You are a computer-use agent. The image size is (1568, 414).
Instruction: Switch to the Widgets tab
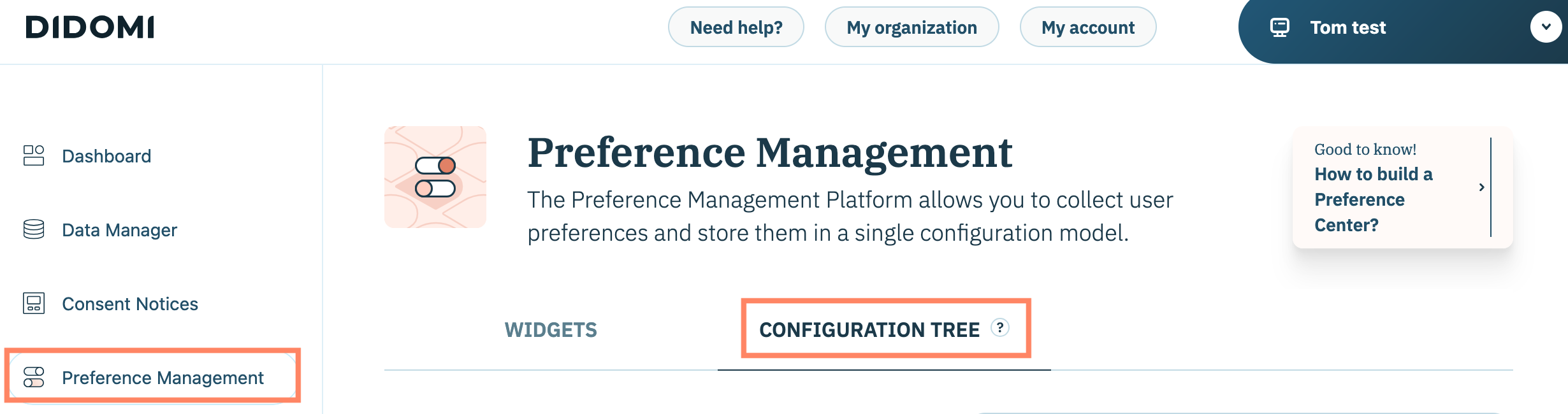pyautogui.click(x=551, y=330)
